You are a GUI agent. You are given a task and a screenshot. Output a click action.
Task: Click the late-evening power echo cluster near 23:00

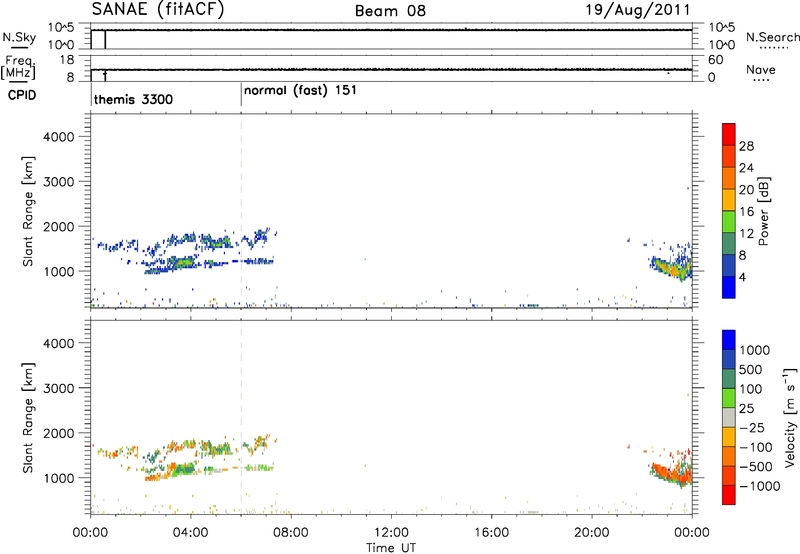tap(672, 267)
